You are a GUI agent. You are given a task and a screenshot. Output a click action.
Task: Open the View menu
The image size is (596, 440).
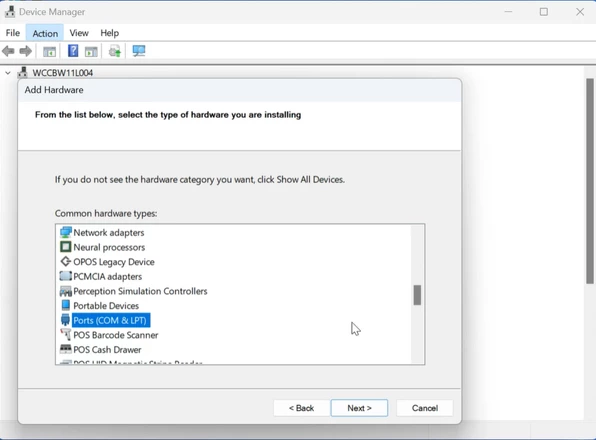pos(79,33)
